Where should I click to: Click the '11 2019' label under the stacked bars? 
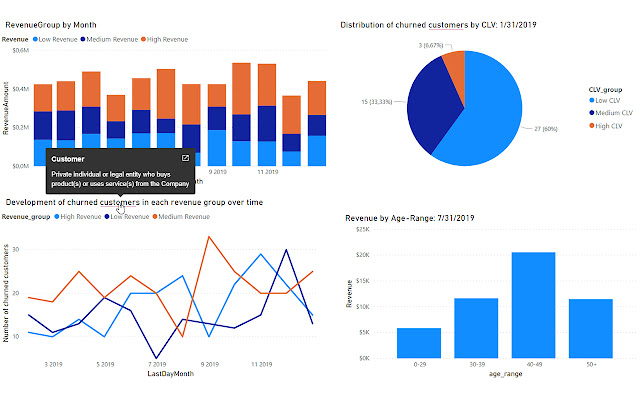pyautogui.click(x=267, y=172)
